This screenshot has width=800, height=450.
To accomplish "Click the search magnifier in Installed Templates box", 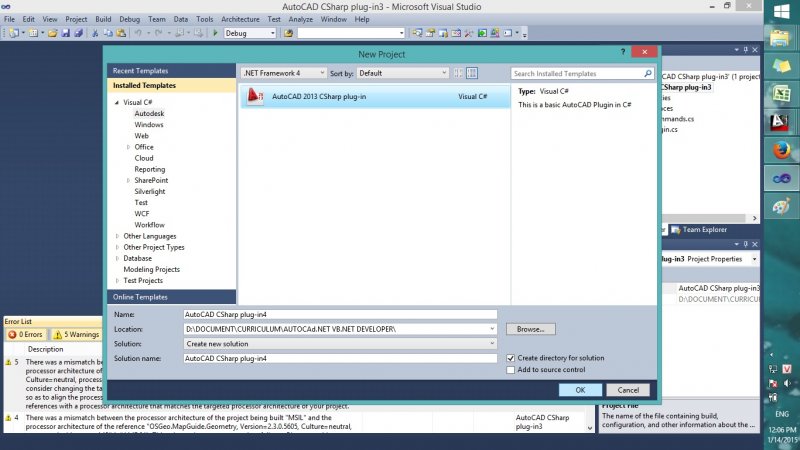I will coord(647,73).
